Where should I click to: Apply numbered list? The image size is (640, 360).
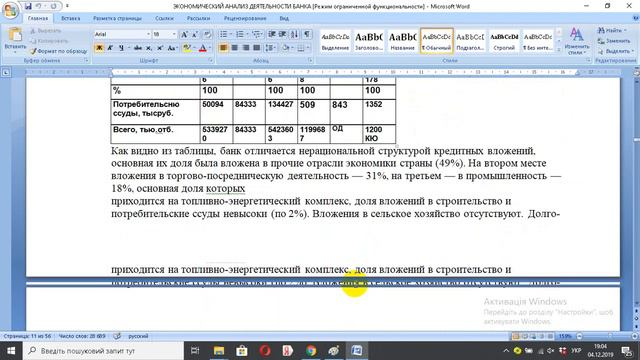(x=240, y=34)
